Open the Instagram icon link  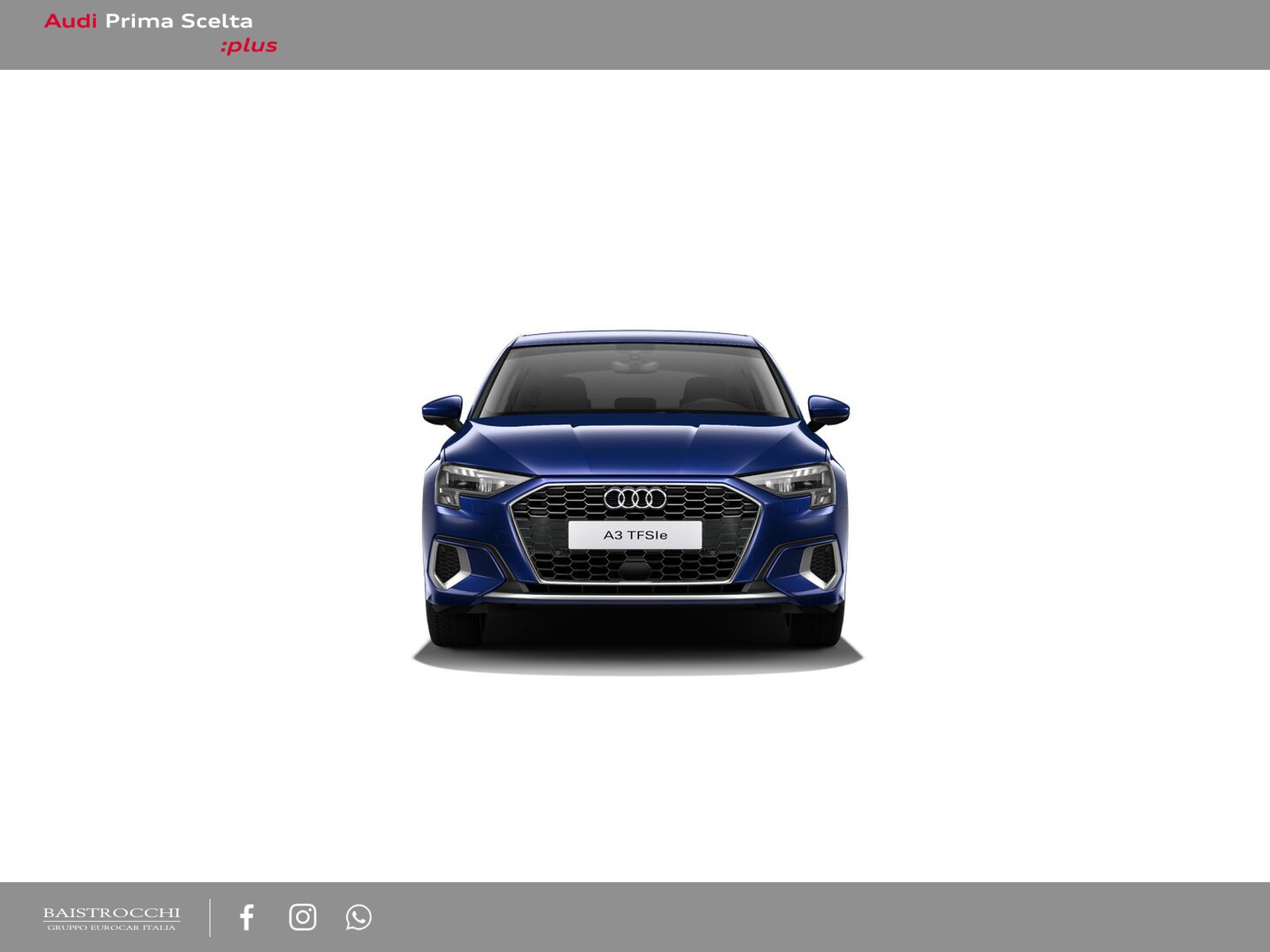[302, 917]
